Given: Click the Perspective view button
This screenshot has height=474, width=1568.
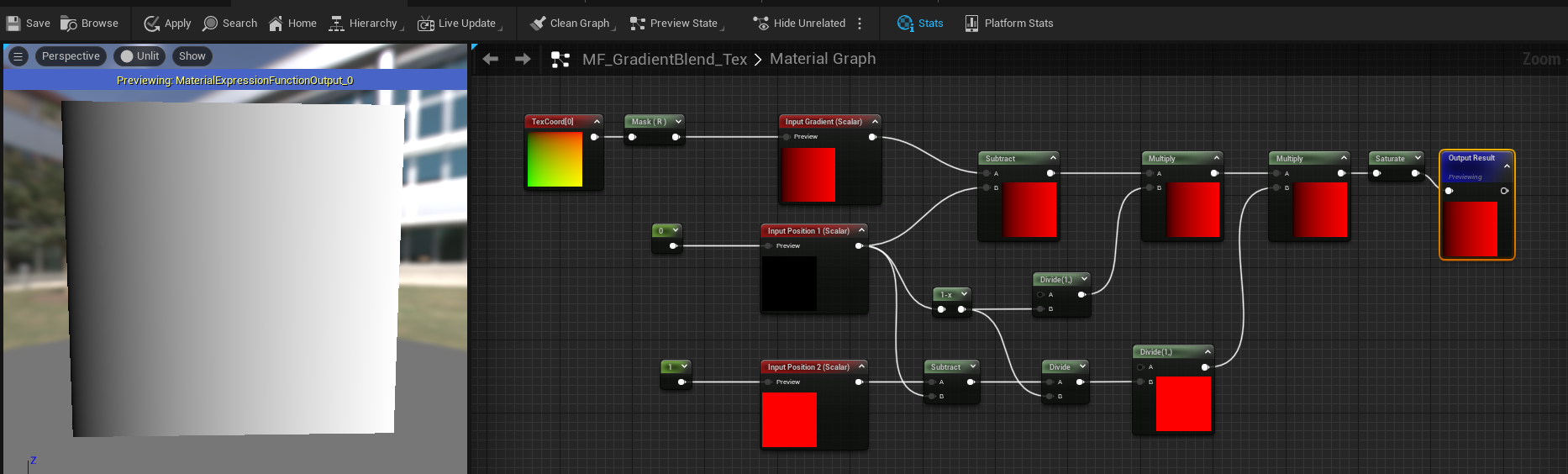Looking at the screenshot, I should (x=71, y=56).
